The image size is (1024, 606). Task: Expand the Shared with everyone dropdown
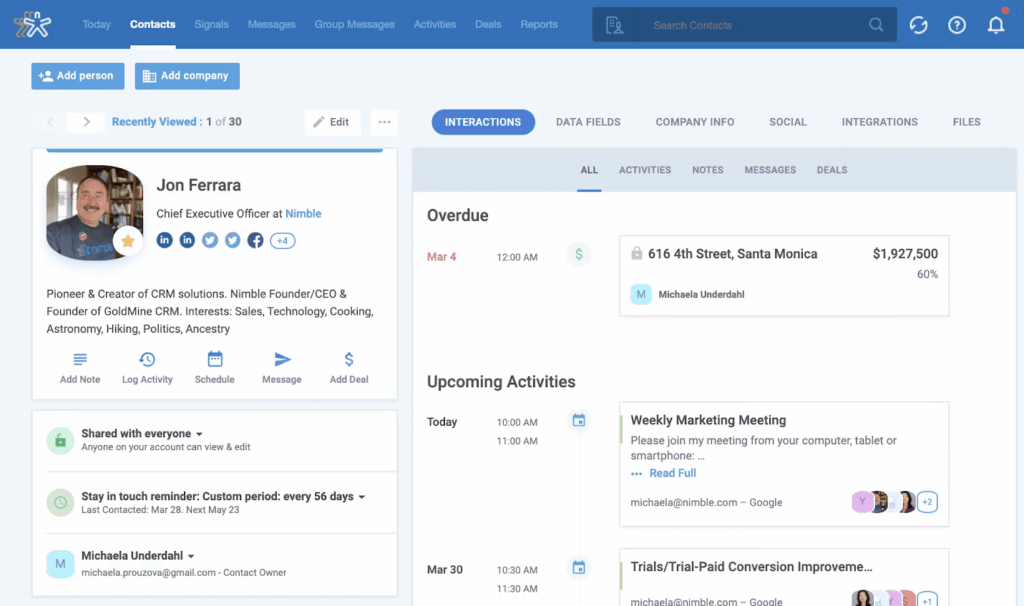(199, 434)
